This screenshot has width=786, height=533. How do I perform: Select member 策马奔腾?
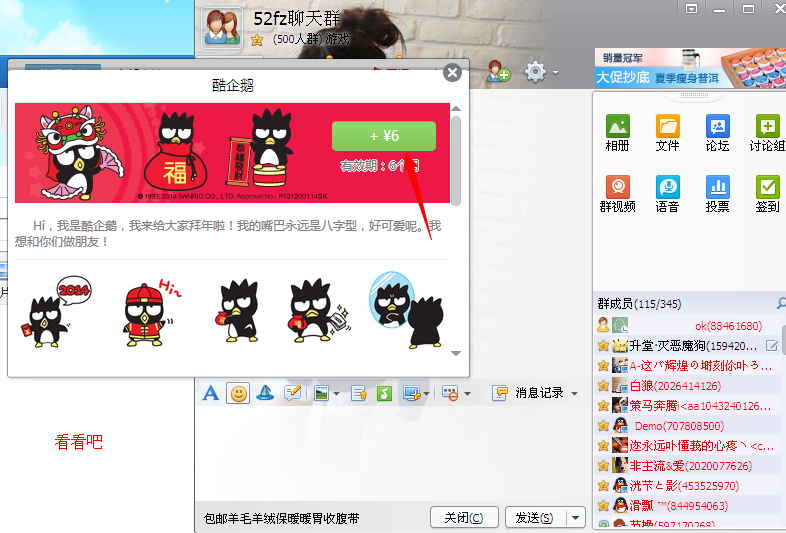coord(687,406)
